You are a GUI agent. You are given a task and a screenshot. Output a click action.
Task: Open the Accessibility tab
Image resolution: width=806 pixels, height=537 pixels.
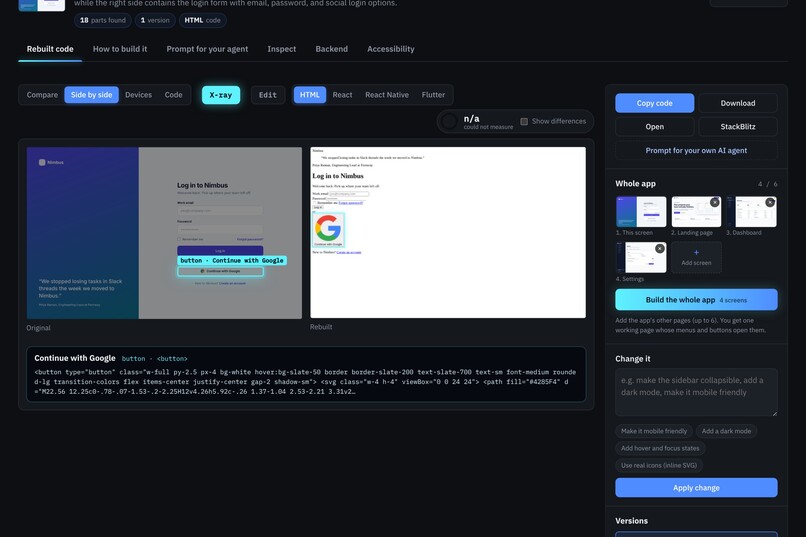391,49
